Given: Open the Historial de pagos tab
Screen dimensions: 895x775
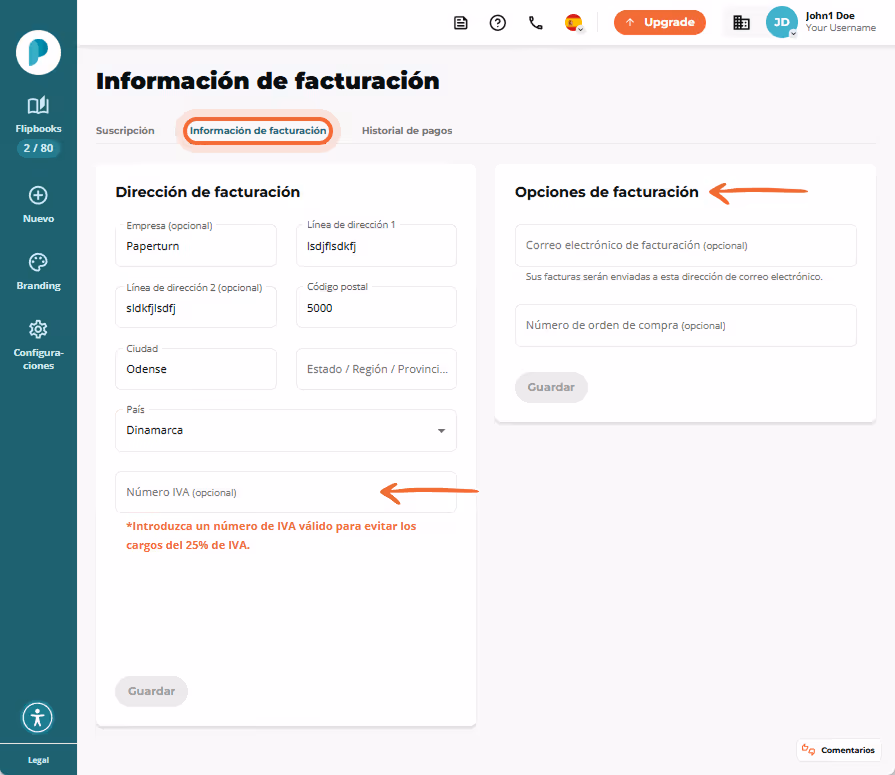Looking at the screenshot, I should [x=407, y=131].
